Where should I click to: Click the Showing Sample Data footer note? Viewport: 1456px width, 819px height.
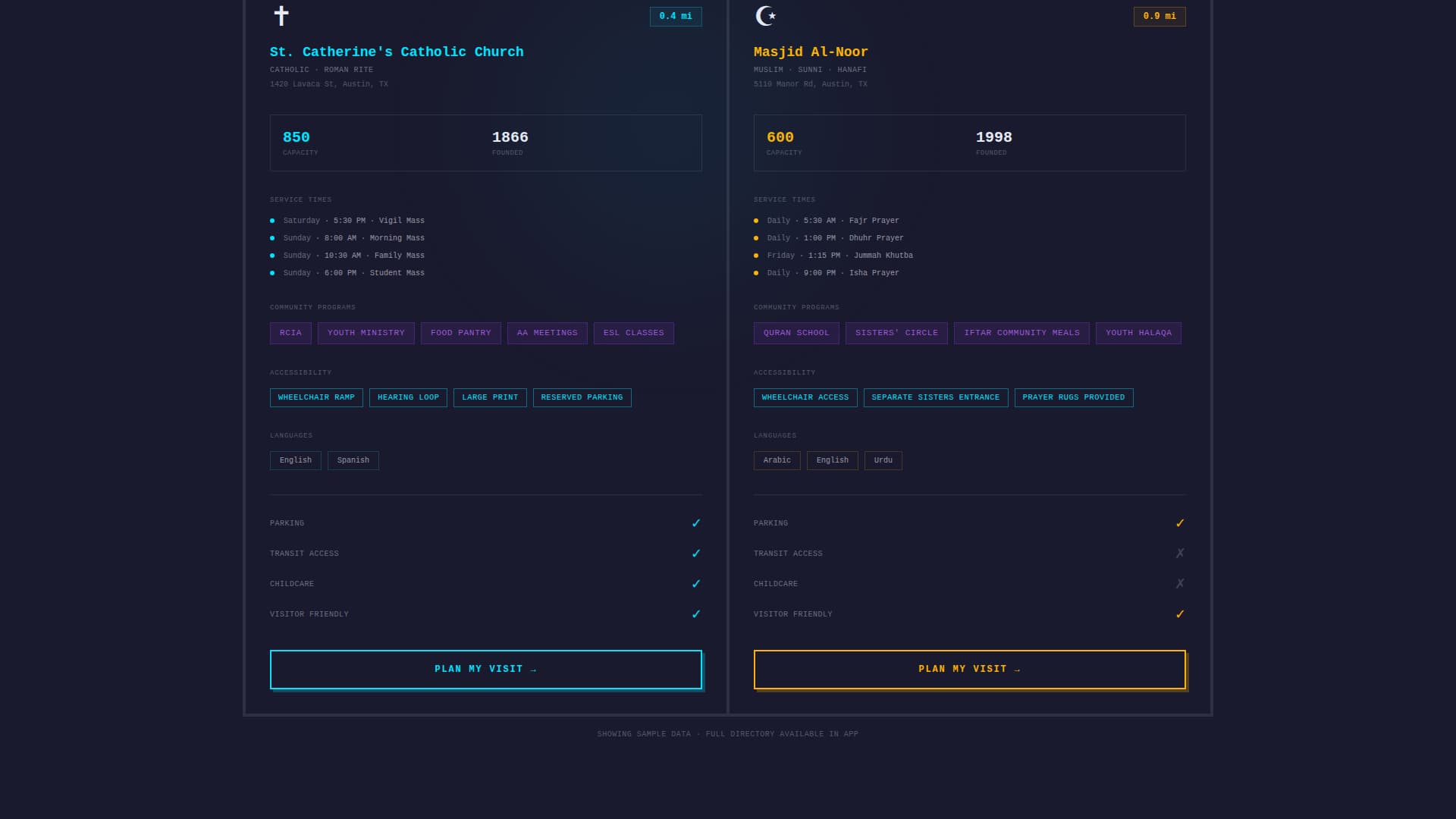tap(728, 734)
